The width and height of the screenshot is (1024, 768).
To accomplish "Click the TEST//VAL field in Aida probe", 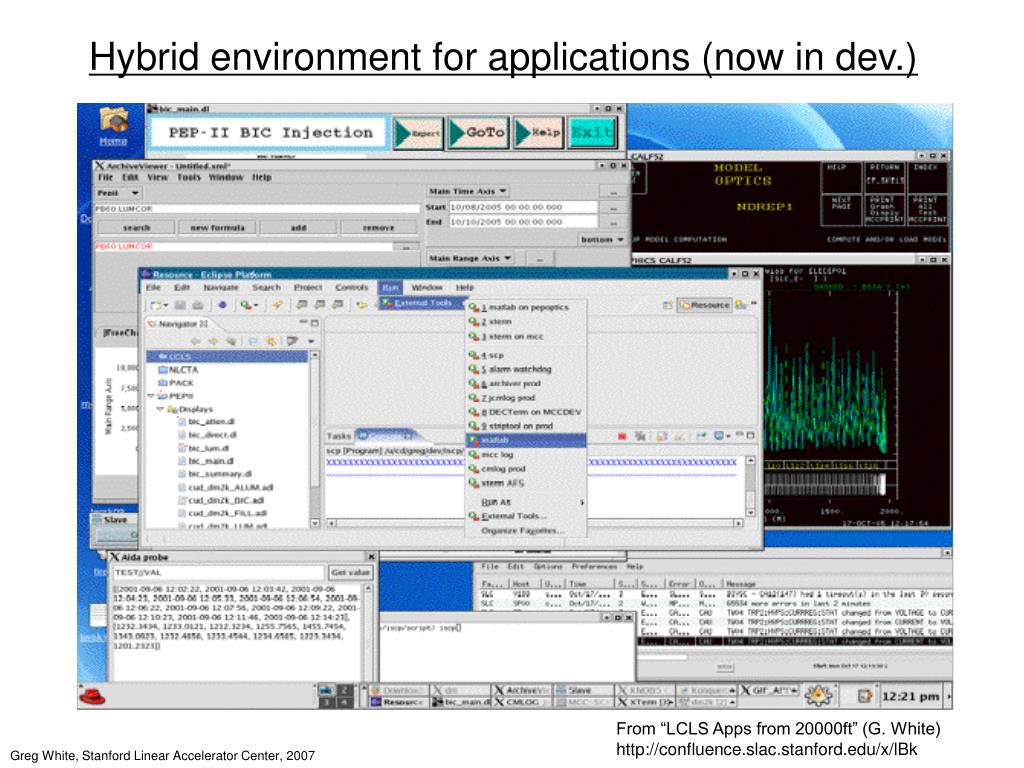I will click(x=218, y=573).
